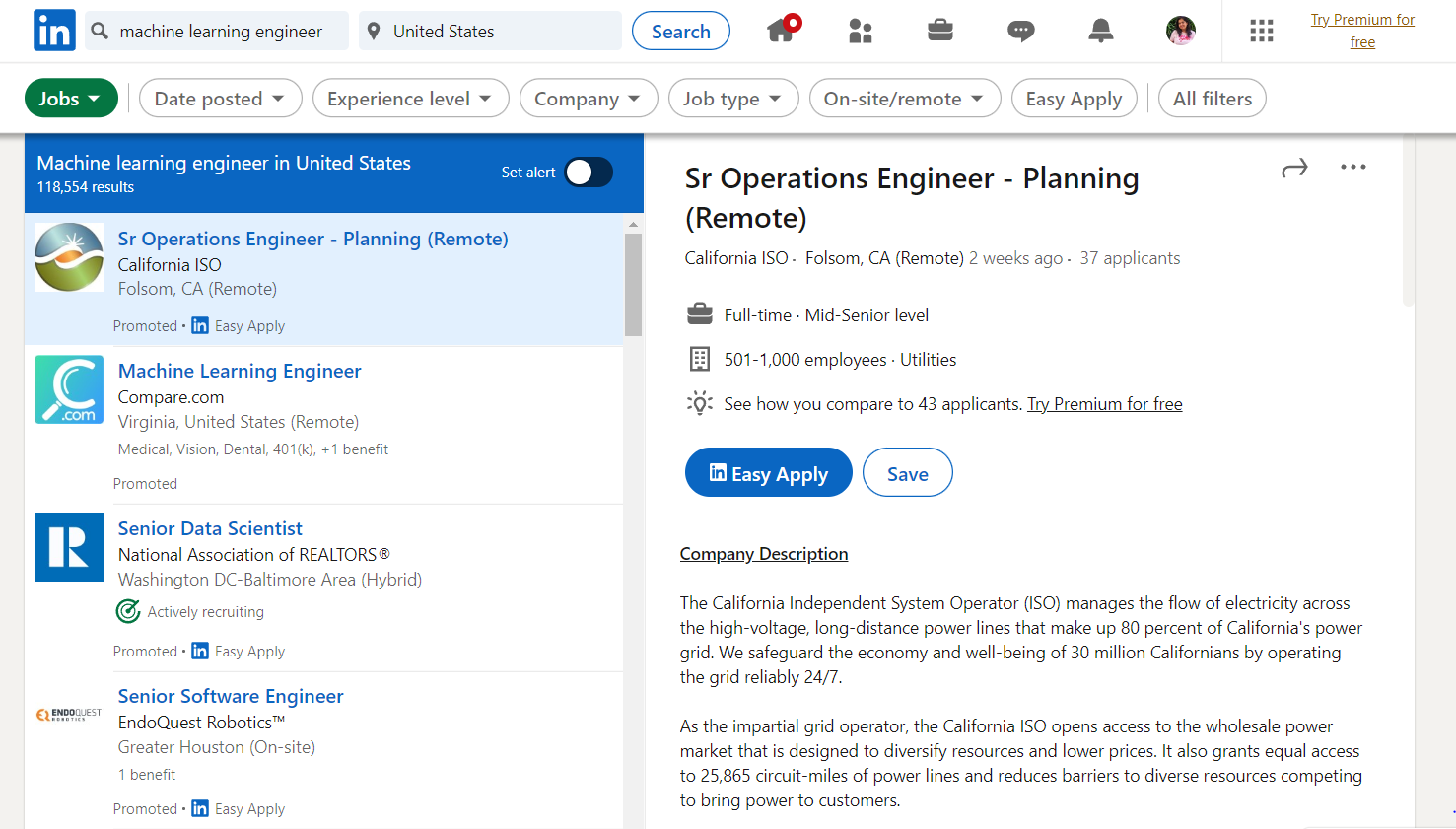Open the more options three-dots menu
The image size is (1456, 829).
pyautogui.click(x=1353, y=167)
